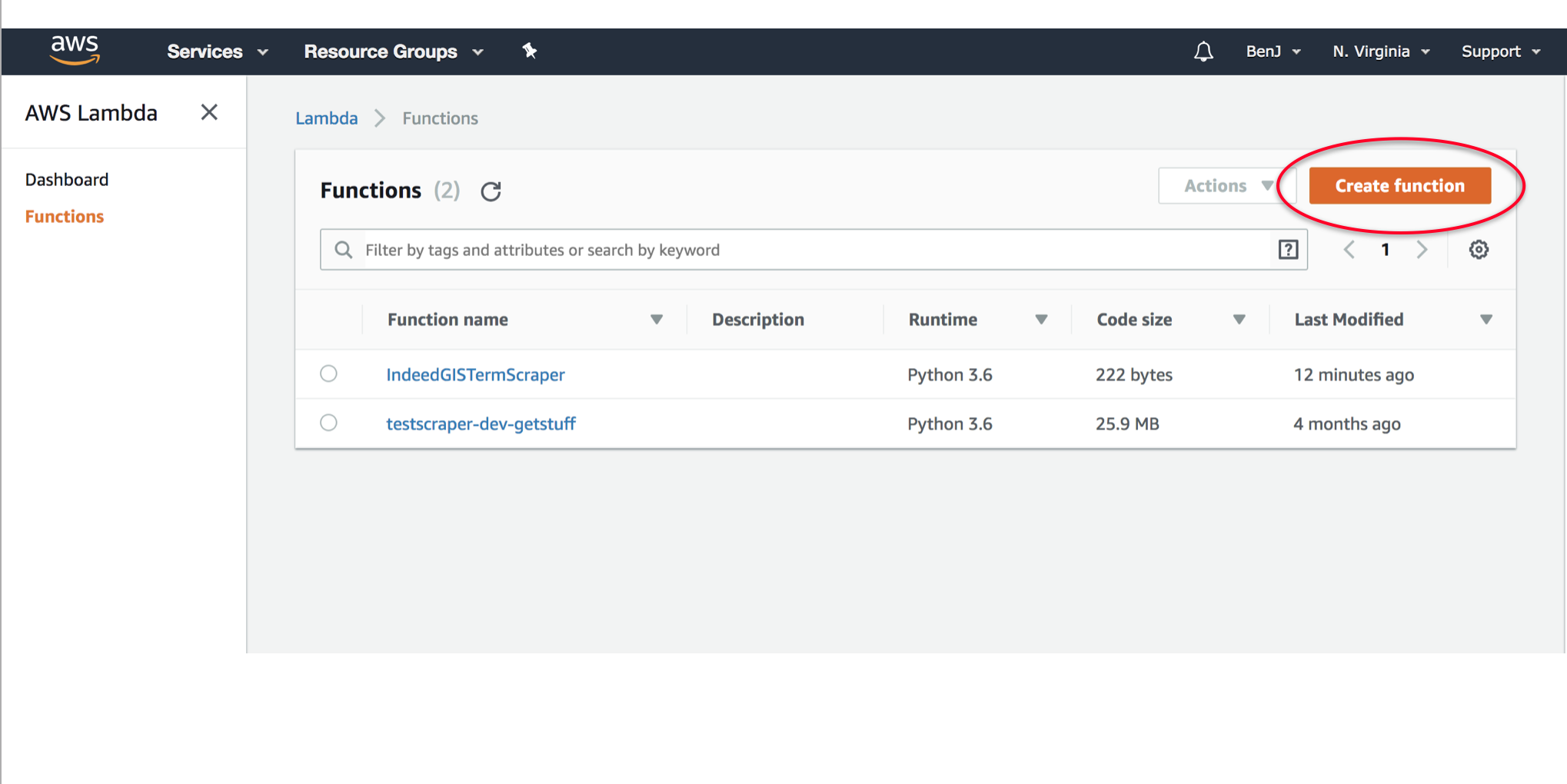
Task: Click the Python 3.6 runtime for IndeedGISTermScraper
Action: [x=950, y=374]
